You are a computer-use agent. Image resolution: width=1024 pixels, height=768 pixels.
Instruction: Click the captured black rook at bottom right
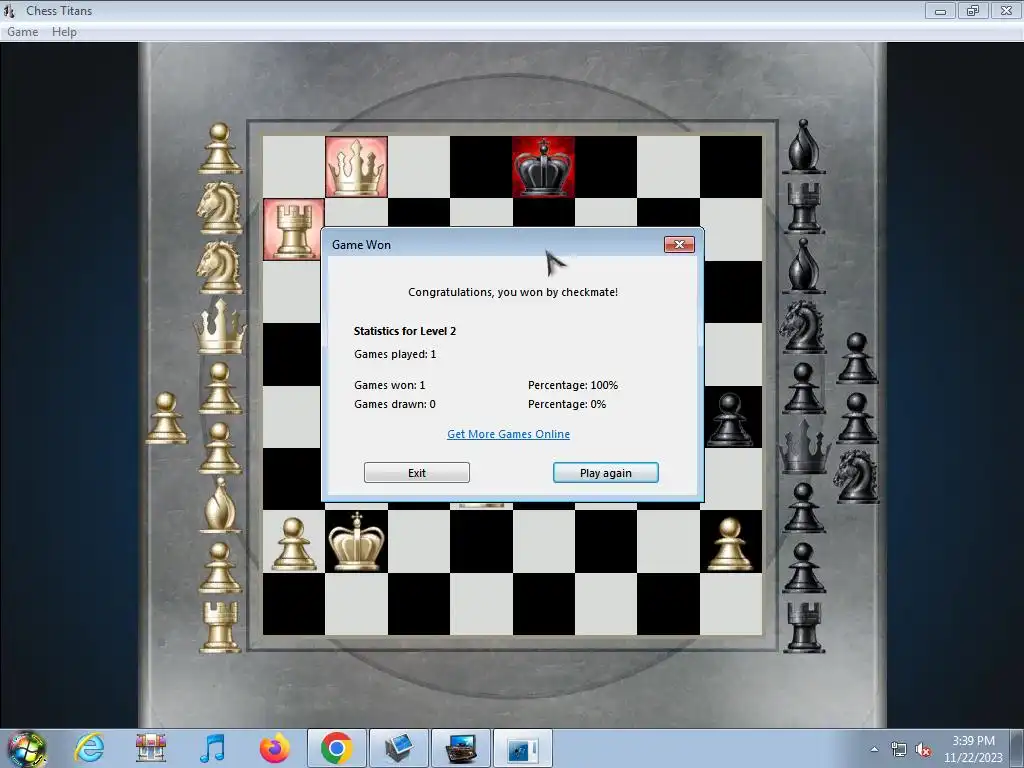click(x=804, y=627)
